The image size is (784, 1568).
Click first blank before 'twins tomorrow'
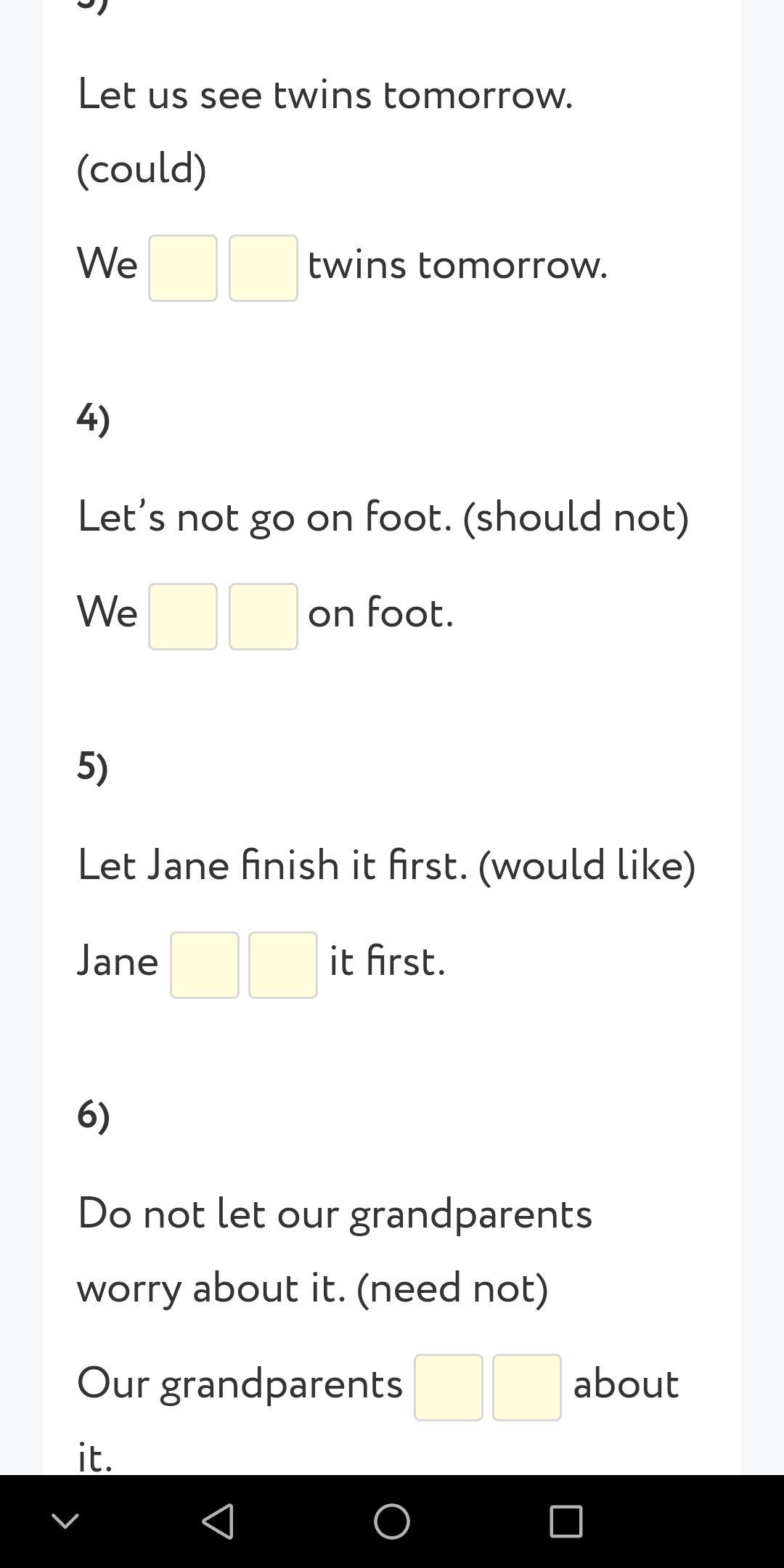[183, 268]
